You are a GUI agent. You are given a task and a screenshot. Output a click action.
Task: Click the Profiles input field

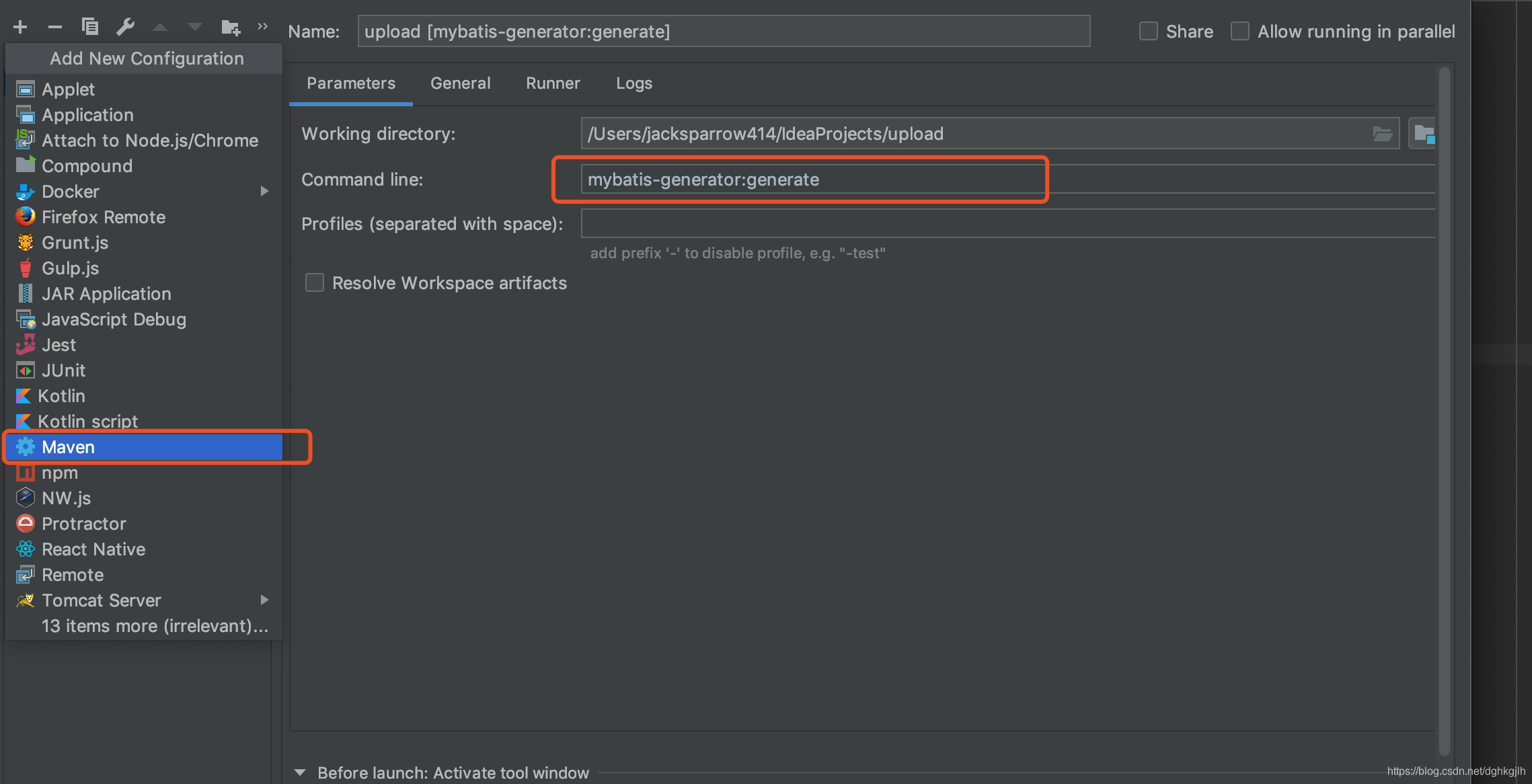pyautogui.click(x=1007, y=223)
